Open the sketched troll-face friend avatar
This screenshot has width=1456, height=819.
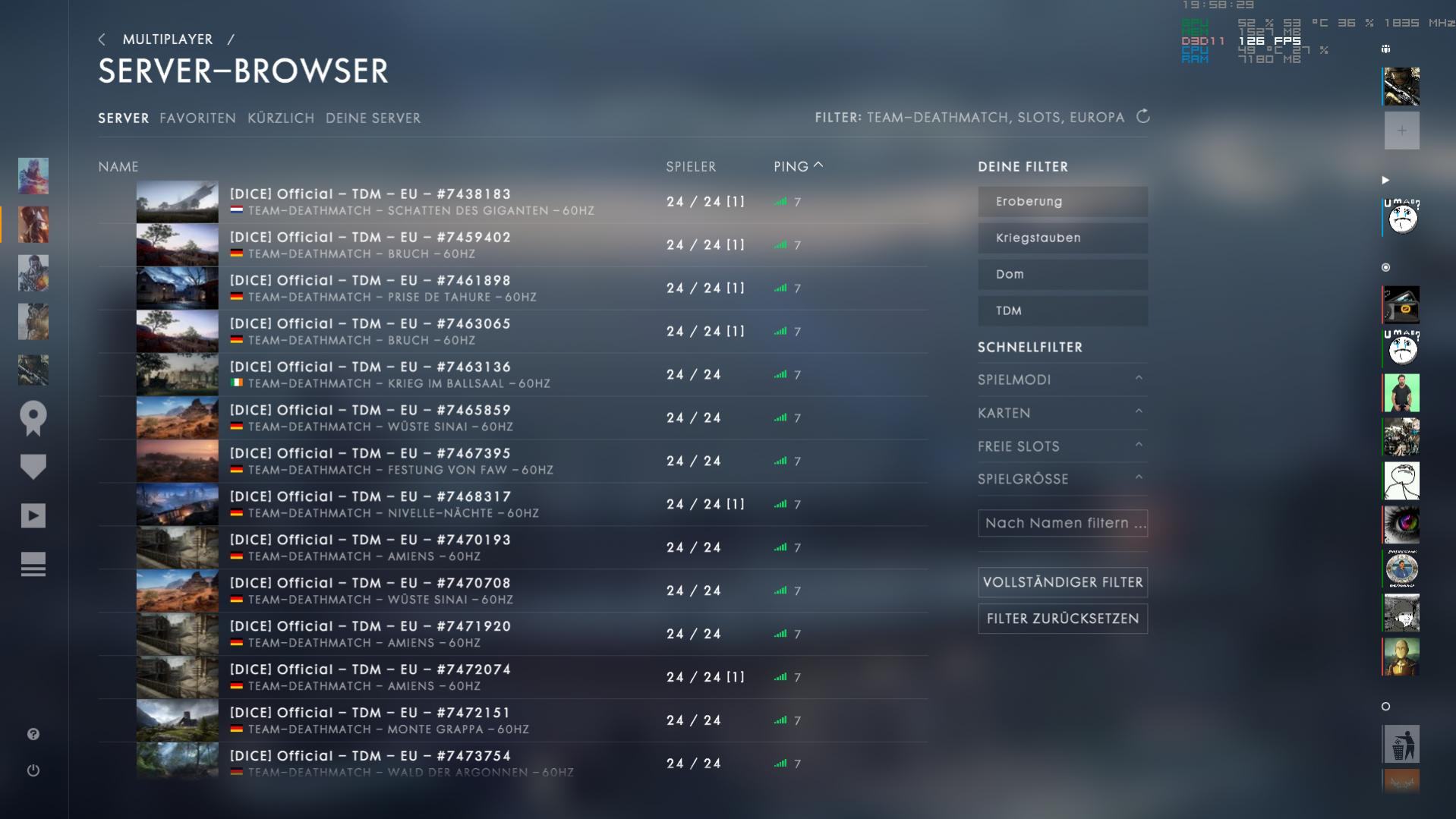(1401, 480)
